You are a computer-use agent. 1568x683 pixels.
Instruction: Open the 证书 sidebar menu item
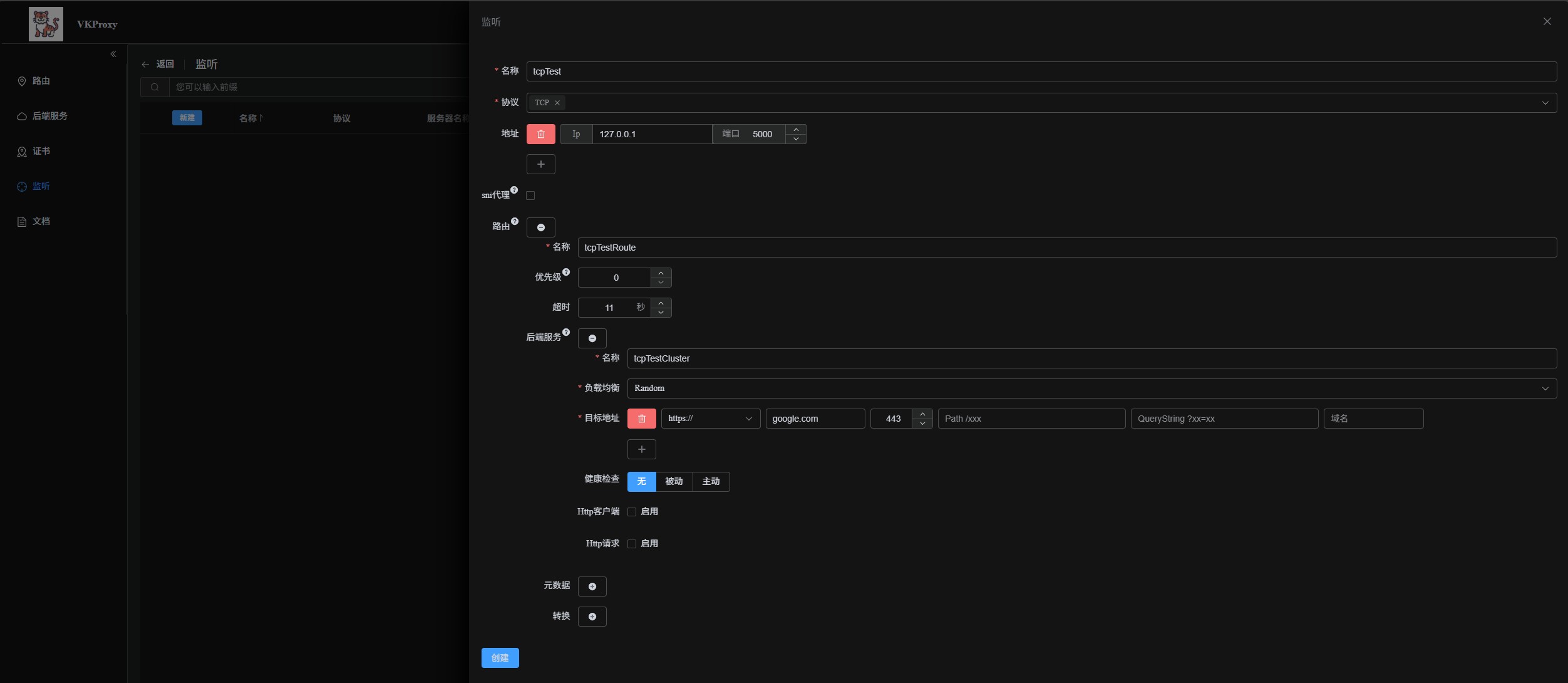63,151
